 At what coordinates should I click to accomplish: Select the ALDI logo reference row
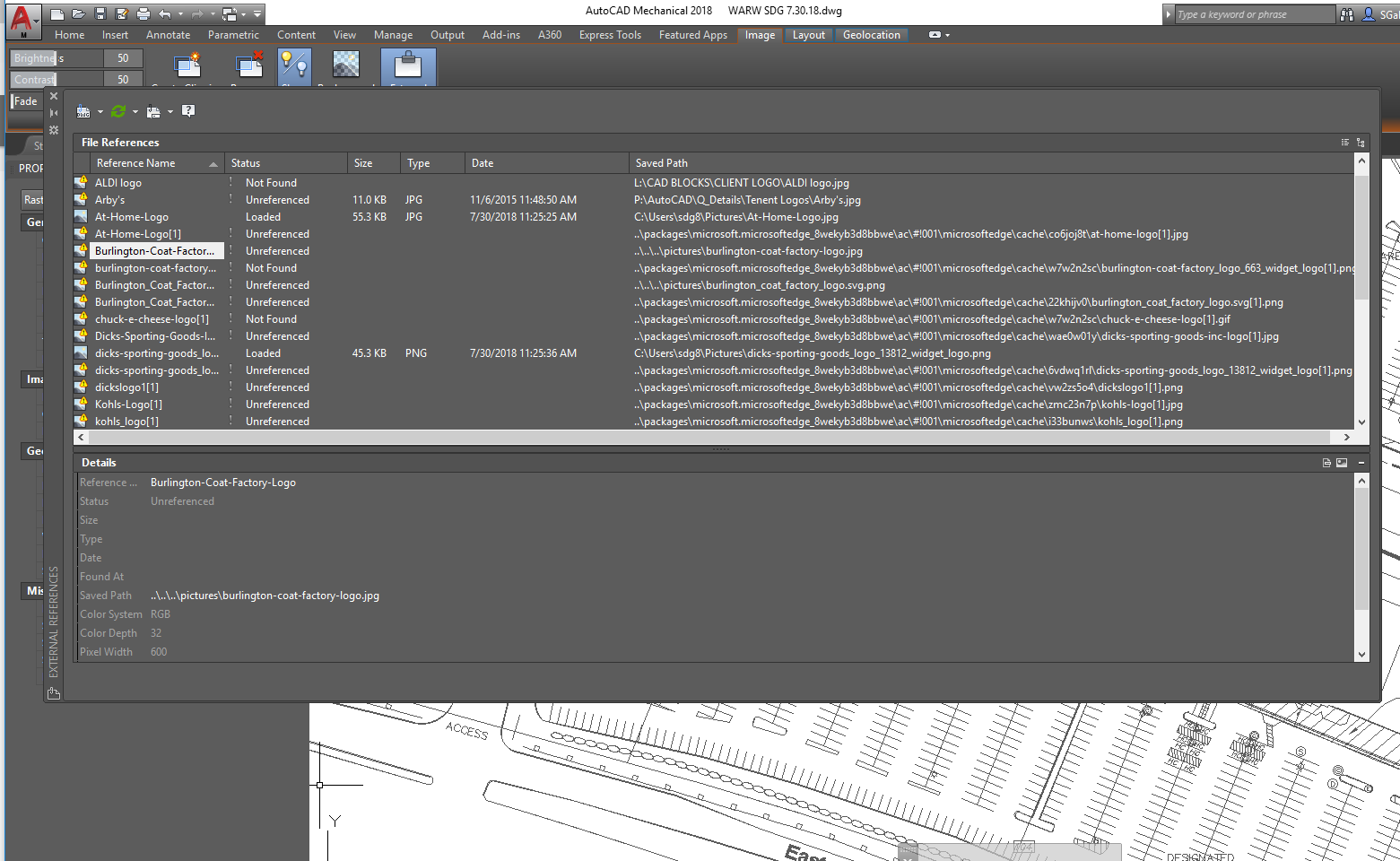(x=714, y=183)
